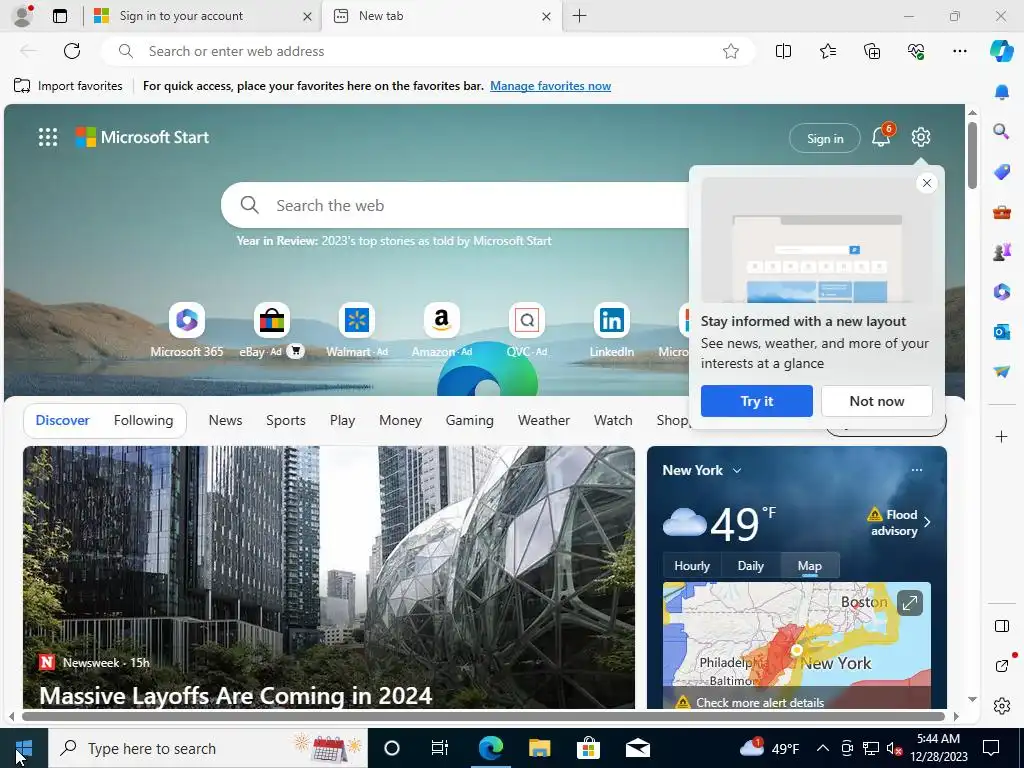Image resolution: width=1024 pixels, height=768 pixels.
Task: Open the Play category
Action: 342,421
